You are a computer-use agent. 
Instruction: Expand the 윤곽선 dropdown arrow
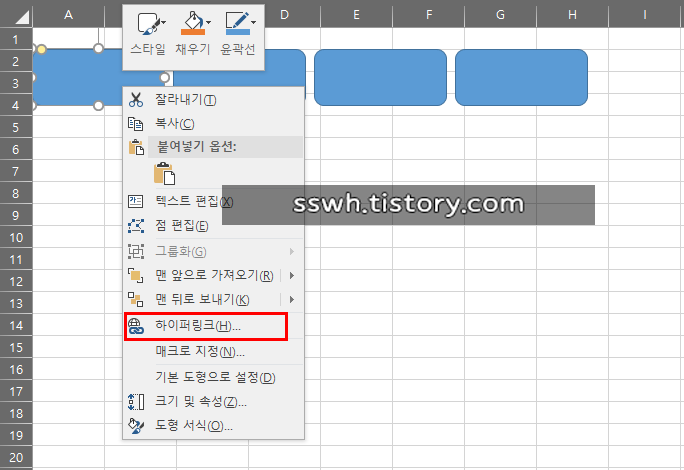coord(253,22)
